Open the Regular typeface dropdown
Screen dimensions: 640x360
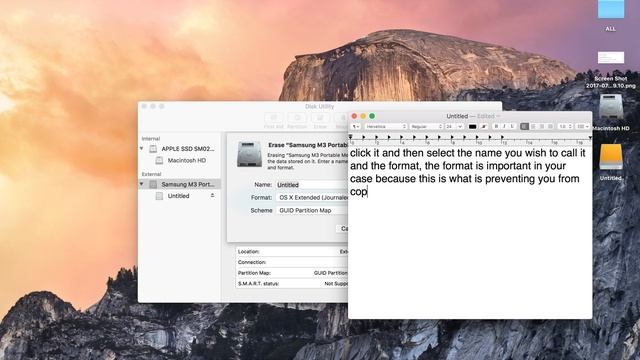(426, 127)
